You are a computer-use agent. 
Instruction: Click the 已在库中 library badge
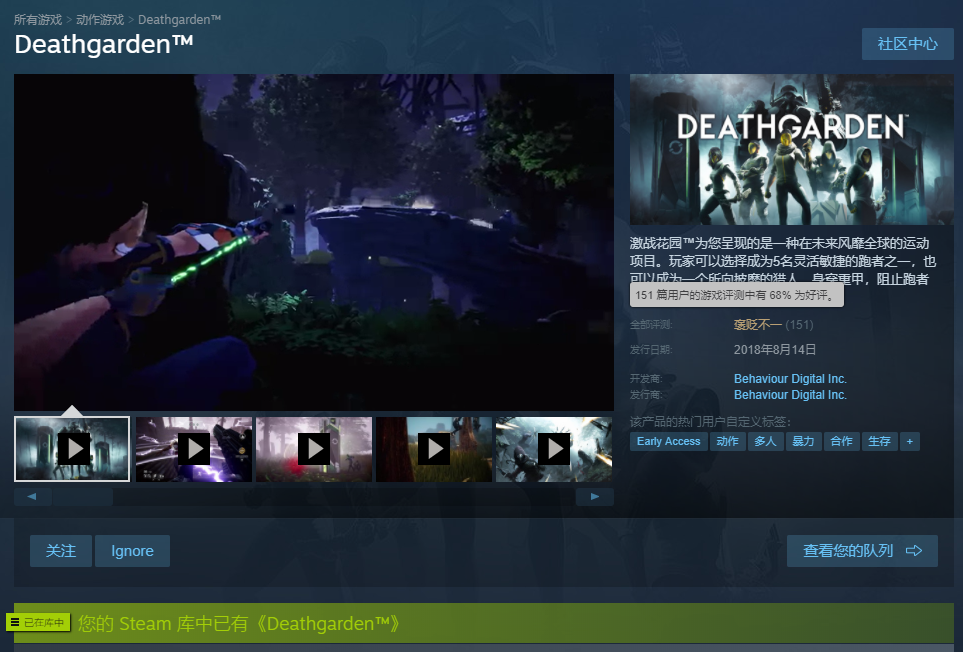(x=38, y=623)
